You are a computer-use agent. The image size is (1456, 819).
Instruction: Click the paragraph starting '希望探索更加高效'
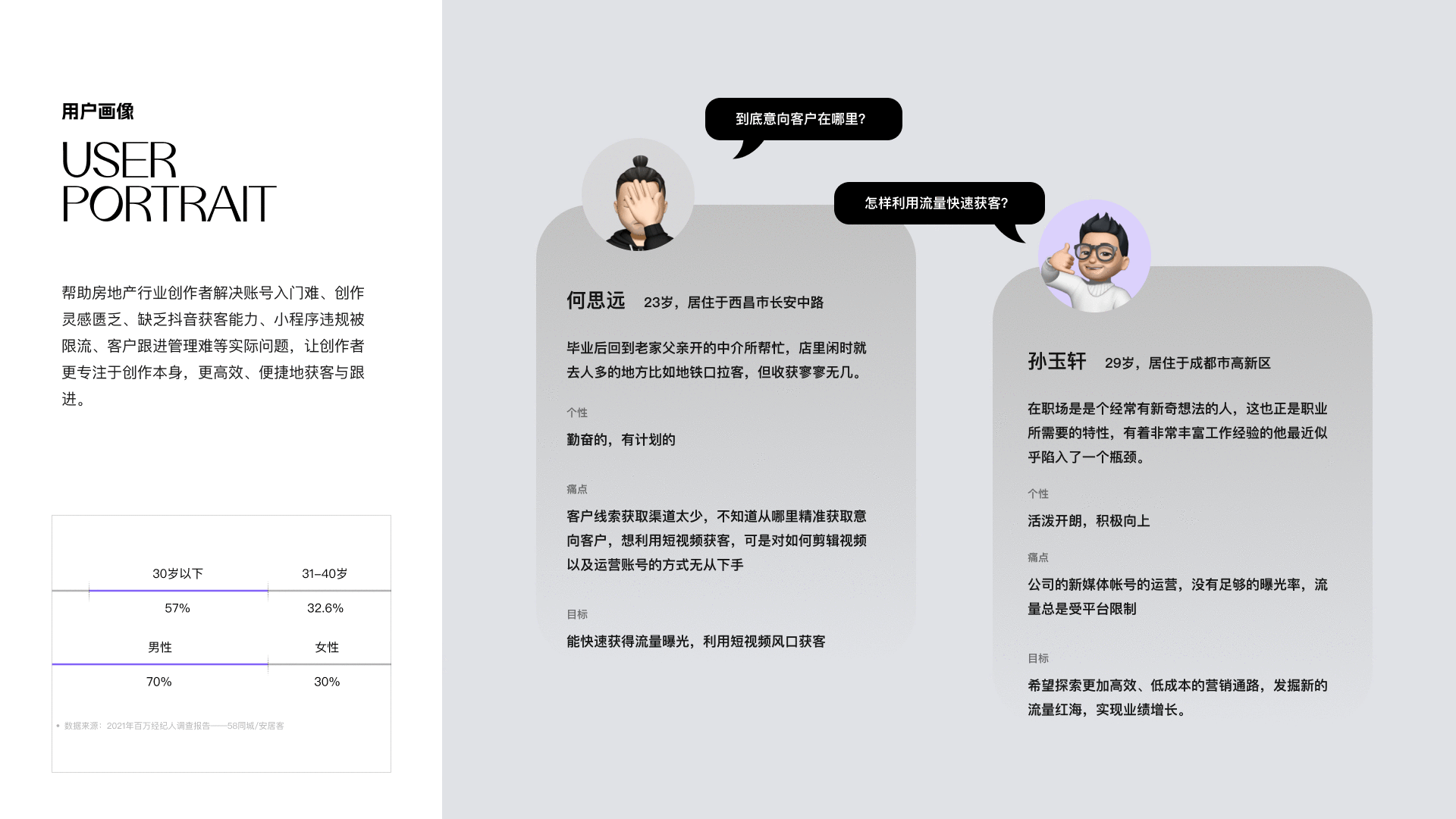1178,698
